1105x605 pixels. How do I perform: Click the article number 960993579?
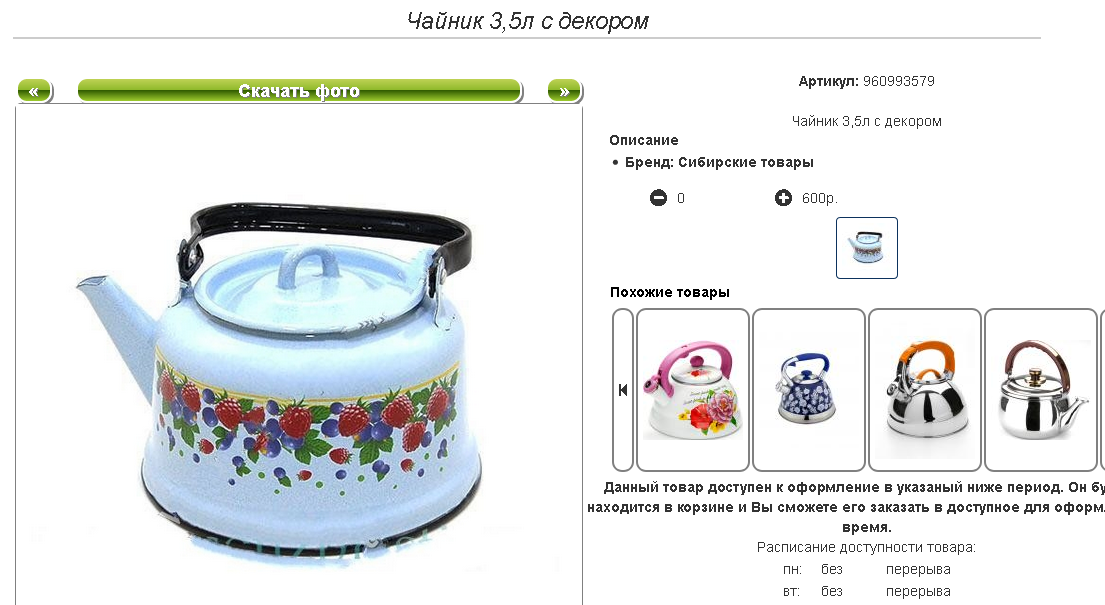pyautogui.click(x=899, y=81)
